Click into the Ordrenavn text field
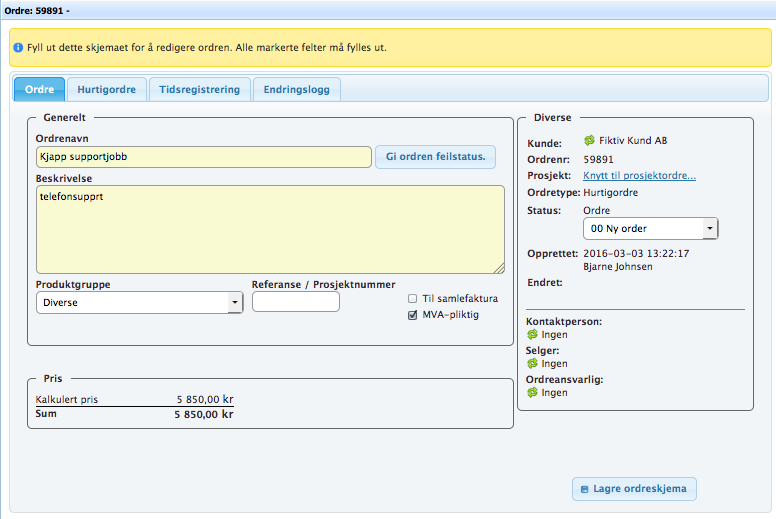 [x=202, y=157]
